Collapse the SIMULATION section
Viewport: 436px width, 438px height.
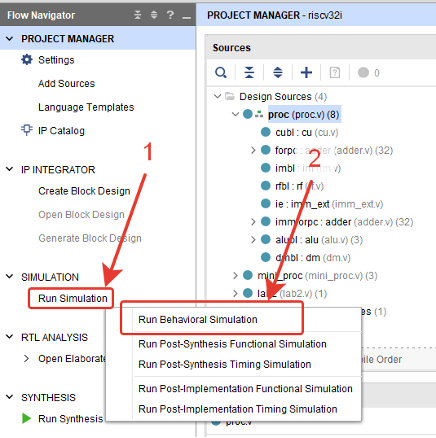pos(10,276)
